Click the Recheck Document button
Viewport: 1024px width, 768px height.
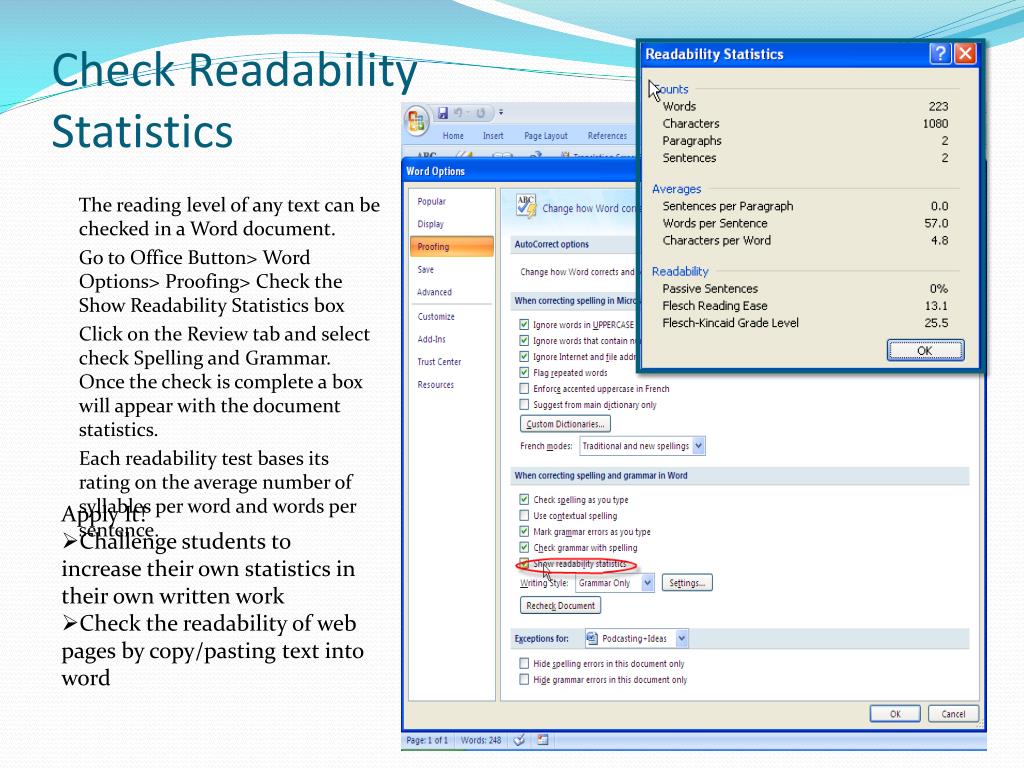[560, 605]
